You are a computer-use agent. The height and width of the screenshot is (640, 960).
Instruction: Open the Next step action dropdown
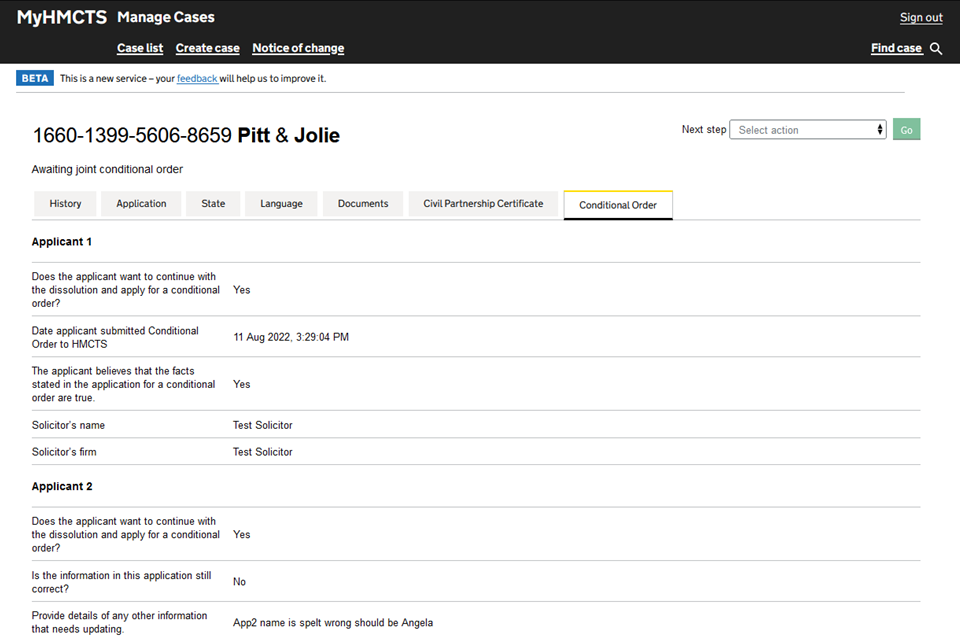(x=807, y=130)
